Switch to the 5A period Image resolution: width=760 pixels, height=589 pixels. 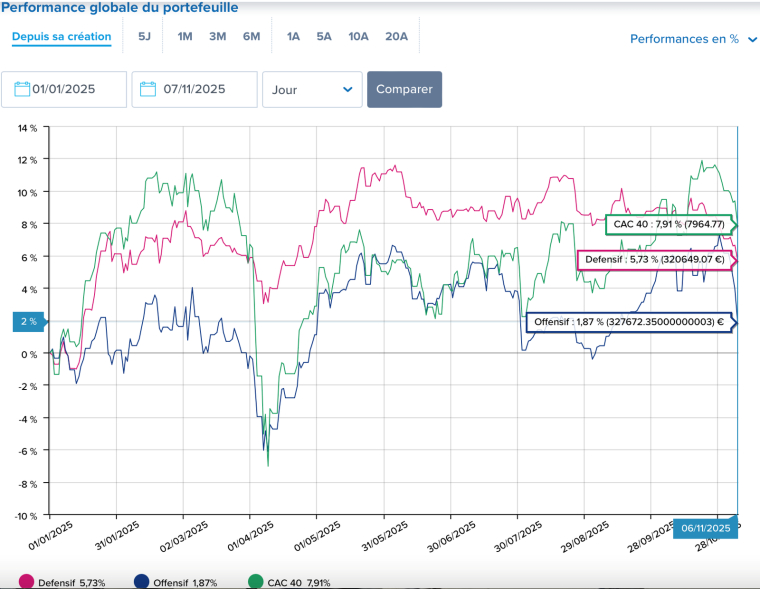(x=324, y=37)
